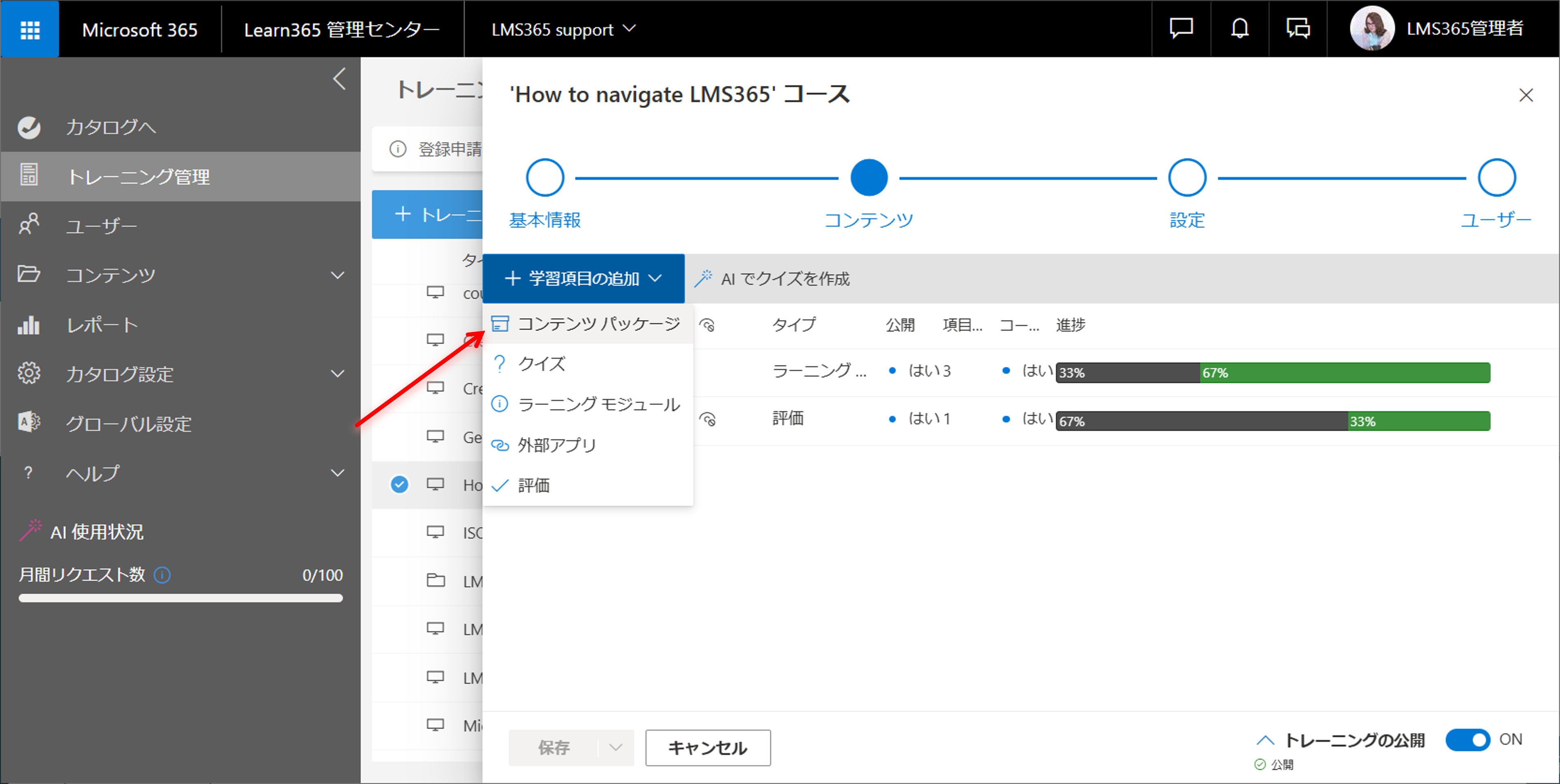Click the 評価 row progress bar
The image size is (1560, 784).
tap(1273, 421)
